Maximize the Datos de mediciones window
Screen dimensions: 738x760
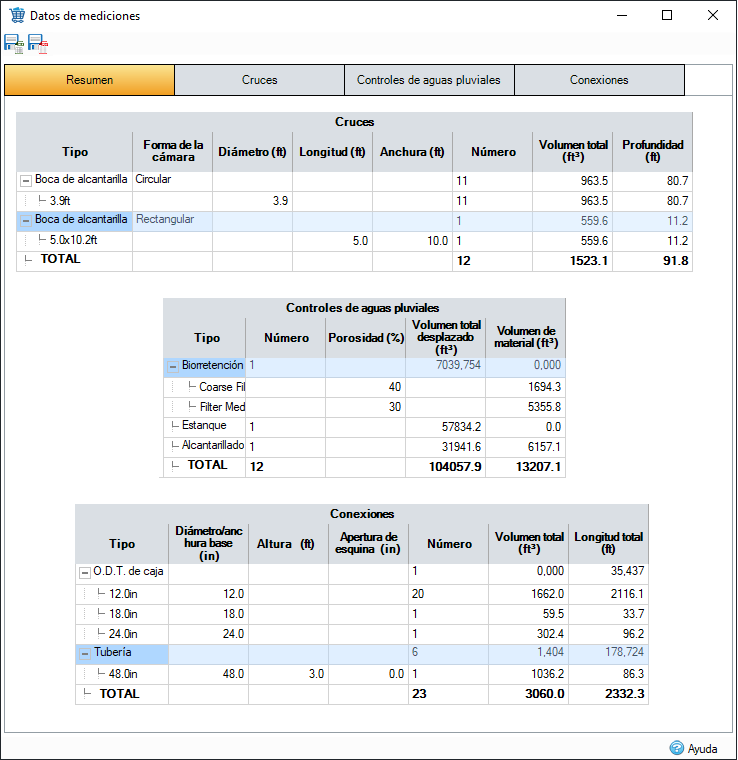667,16
